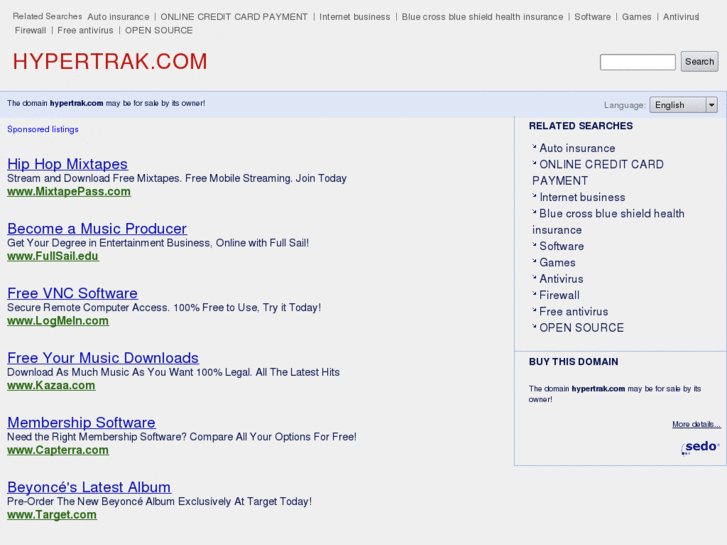This screenshot has width=727, height=545.
Task: Select Blue cross blue shield health in sidebar
Action: click(608, 222)
